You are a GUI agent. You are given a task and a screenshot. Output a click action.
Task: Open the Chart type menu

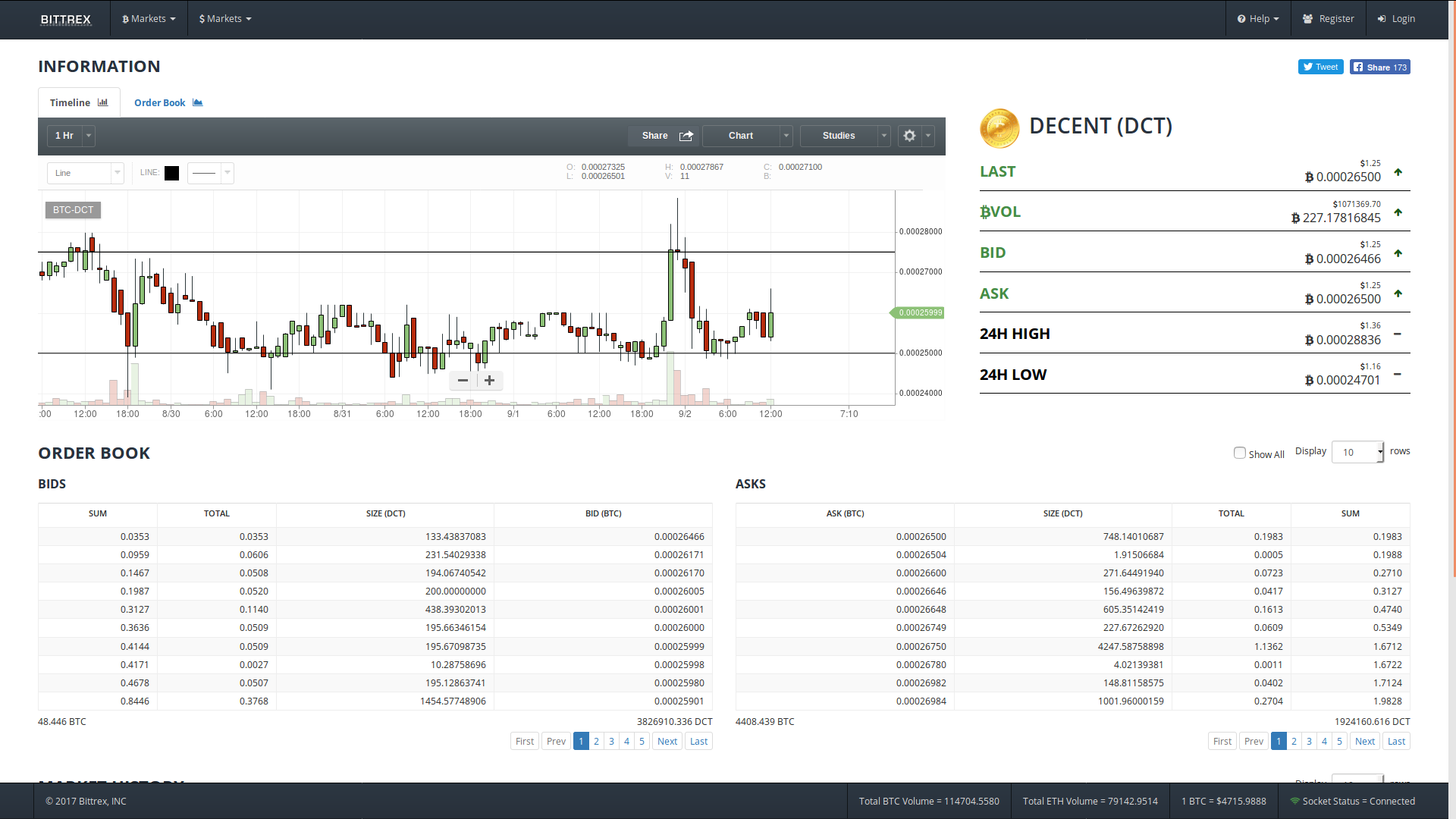click(x=741, y=136)
